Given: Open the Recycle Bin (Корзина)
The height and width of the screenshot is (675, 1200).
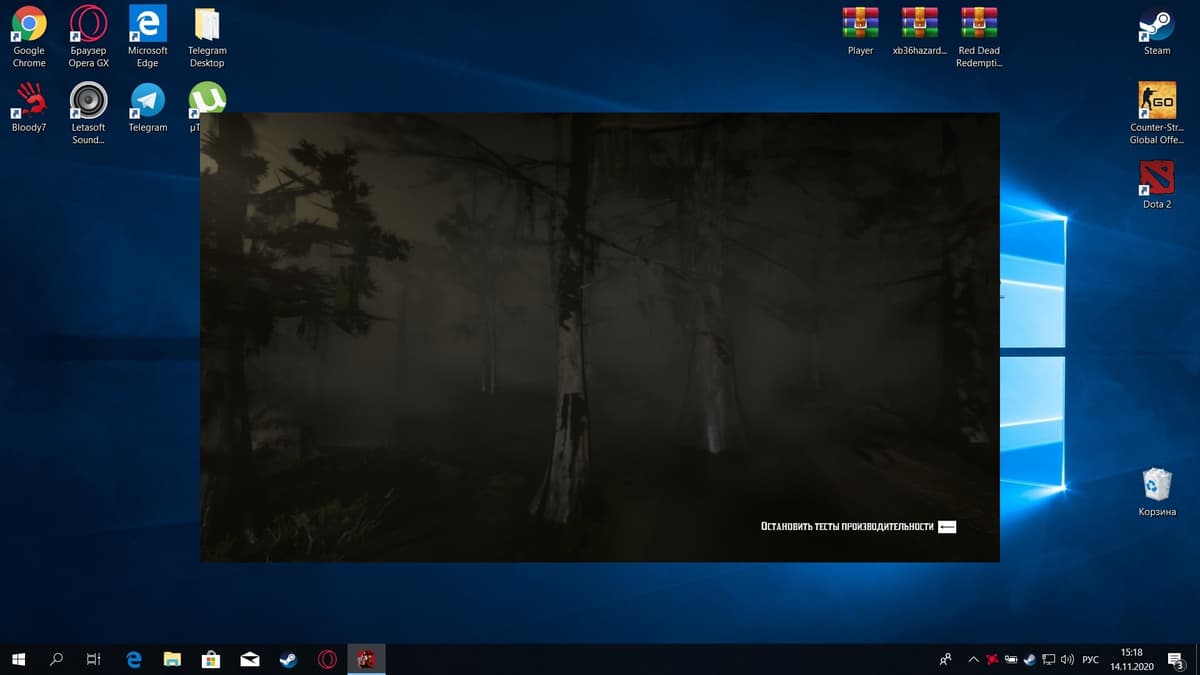Looking at the screenshot, I should pos(1157,486).
